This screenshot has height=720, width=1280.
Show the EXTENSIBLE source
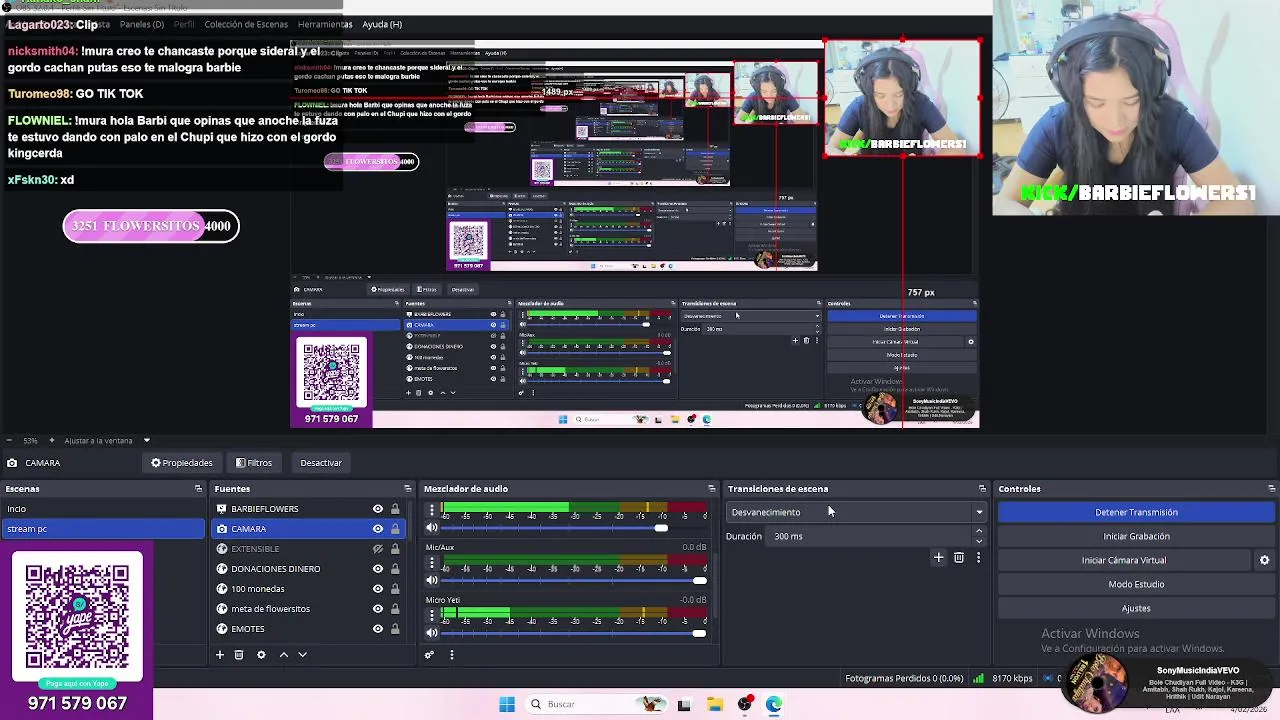pos(378,549)
